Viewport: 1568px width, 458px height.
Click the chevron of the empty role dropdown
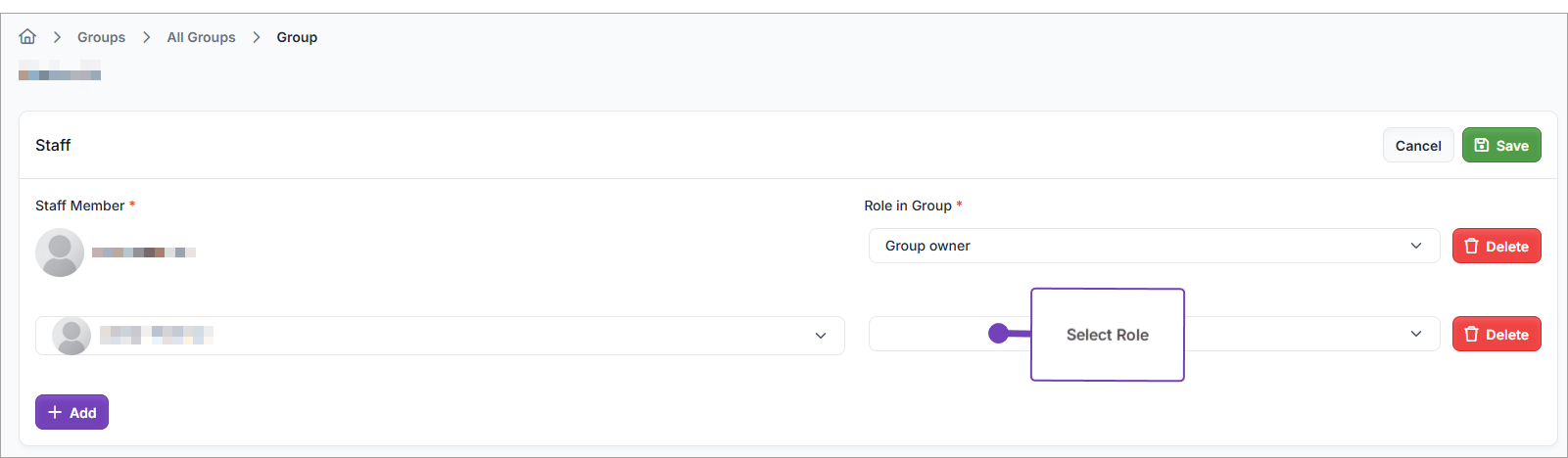[1415, 334]
